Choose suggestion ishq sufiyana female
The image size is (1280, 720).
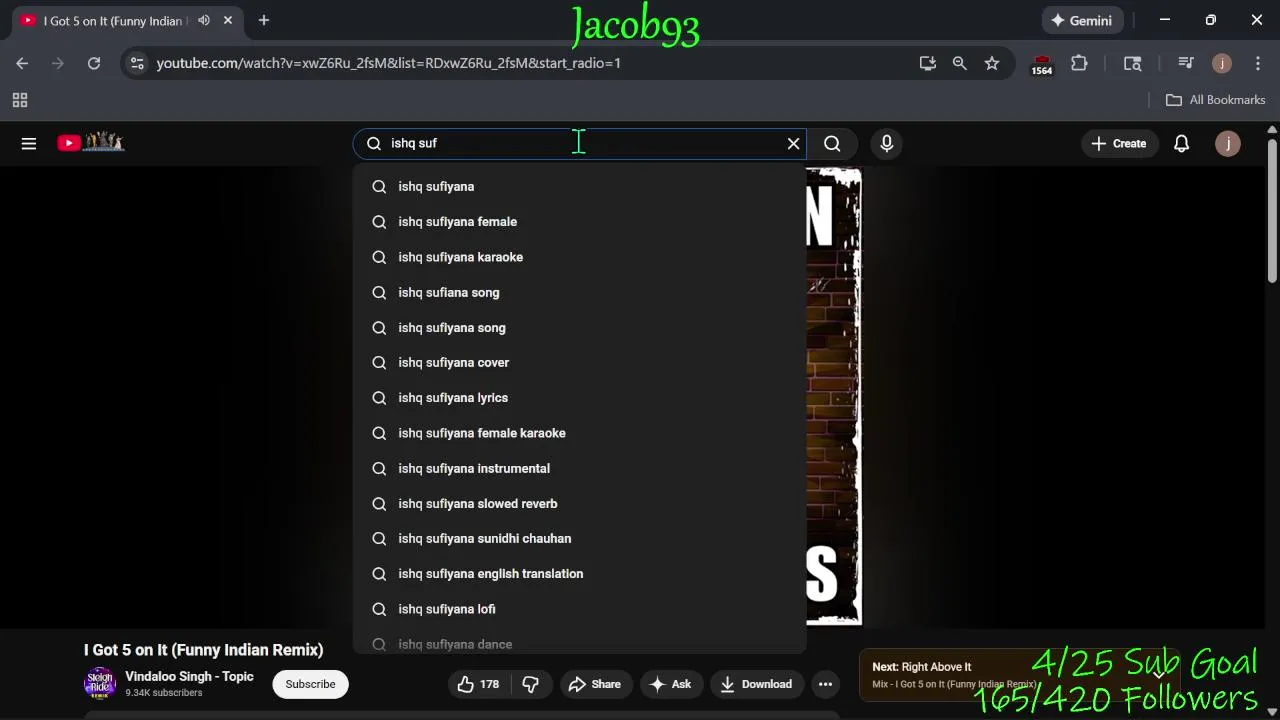tap(580, 222)
